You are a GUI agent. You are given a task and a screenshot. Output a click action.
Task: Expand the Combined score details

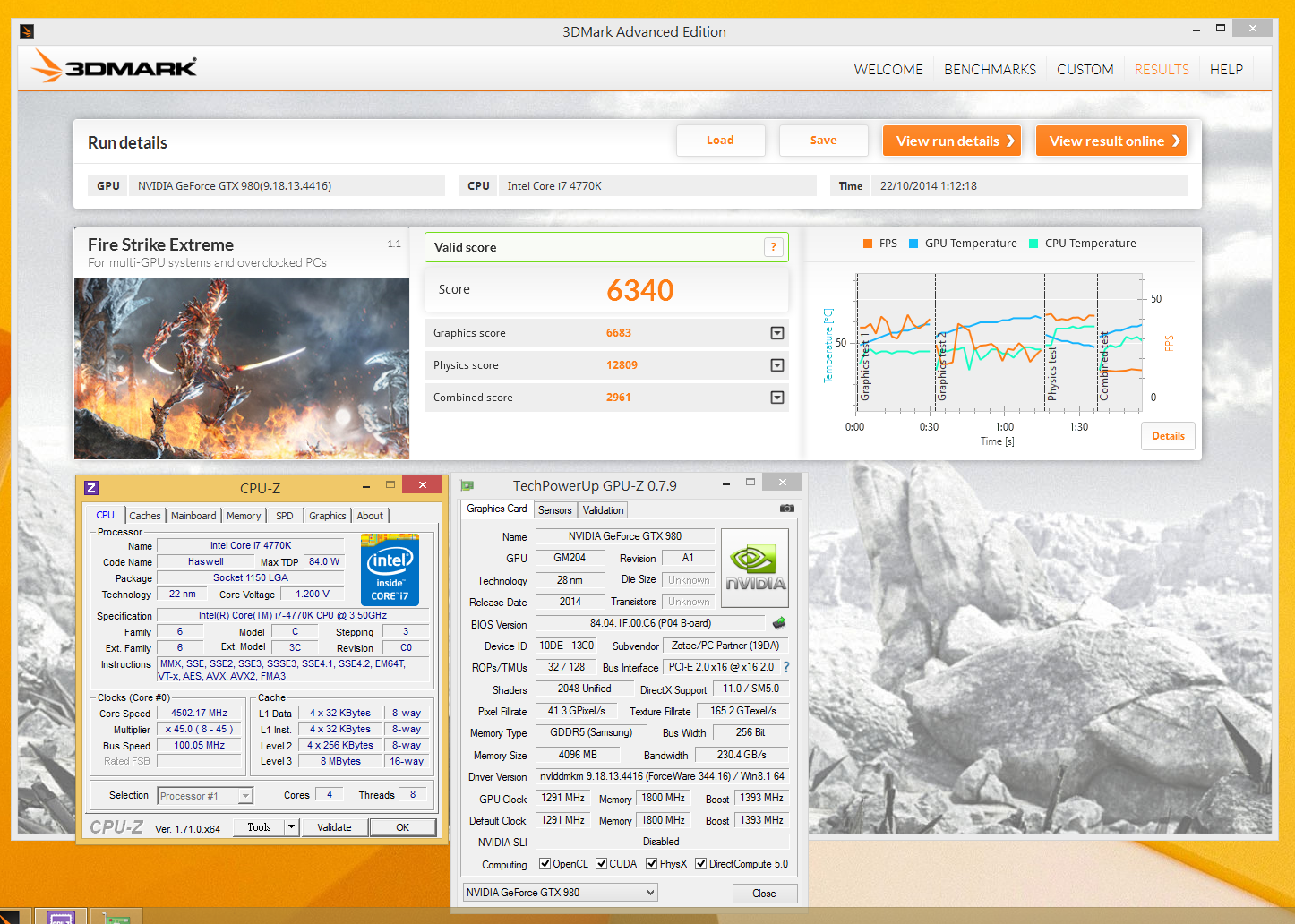pos(777,398)
